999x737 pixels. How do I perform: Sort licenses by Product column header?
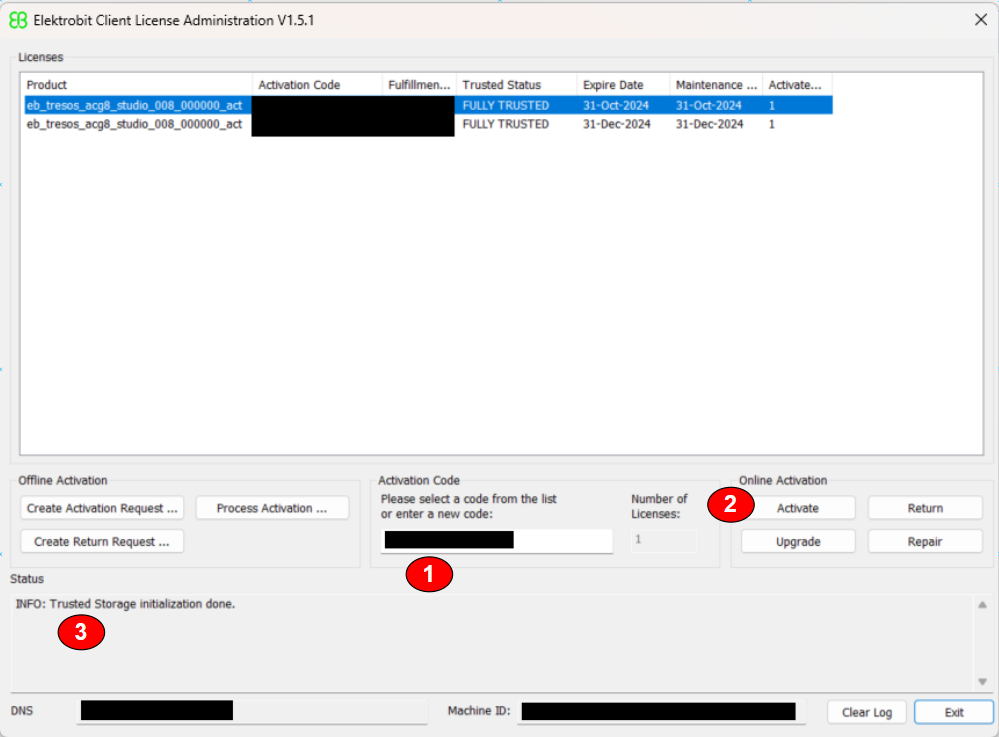point(134,85)
